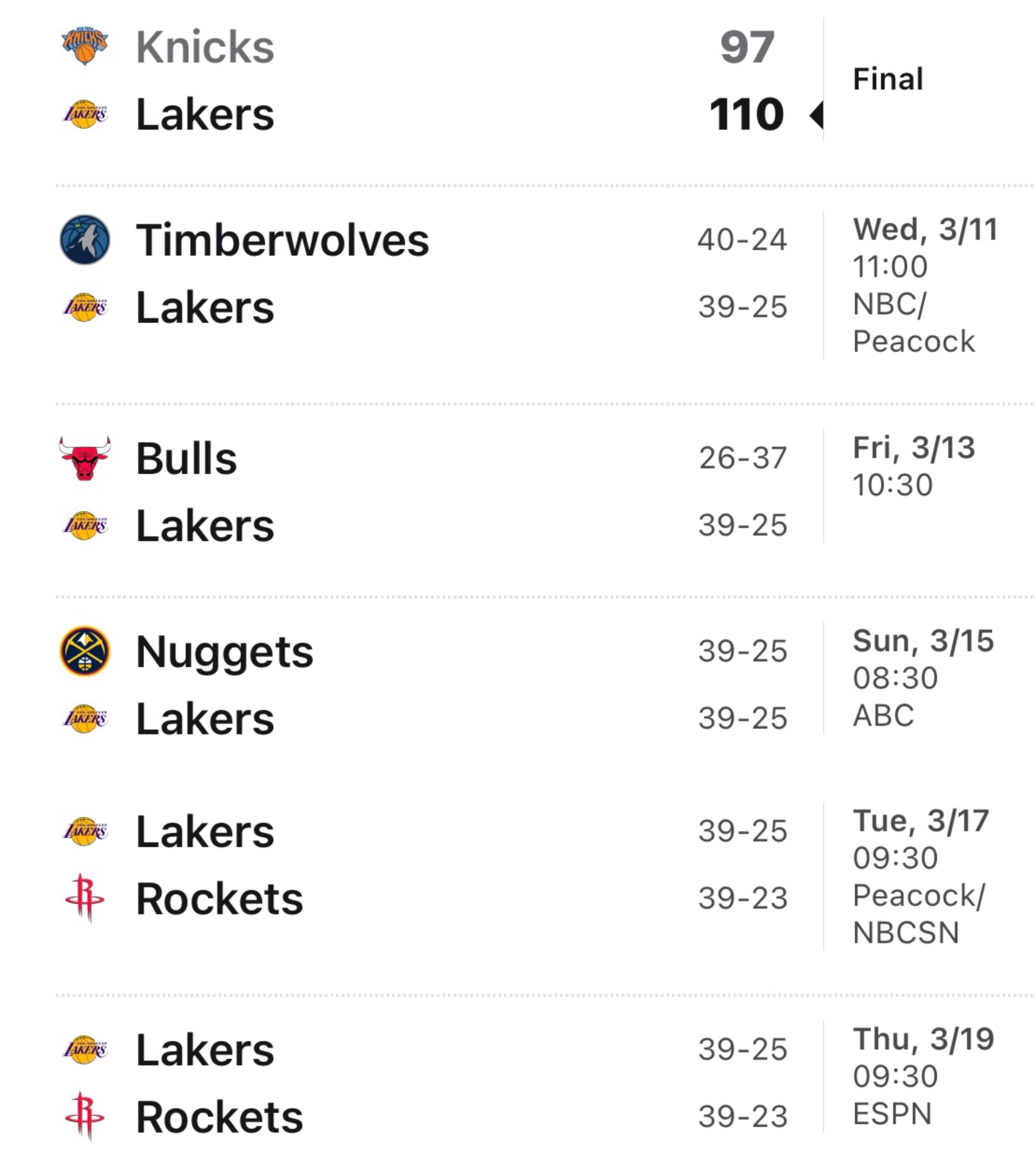Tap Lakers logo in the Nuggets matchup
Viewport: 1036px width, 1163px height.
pos(85,718)
